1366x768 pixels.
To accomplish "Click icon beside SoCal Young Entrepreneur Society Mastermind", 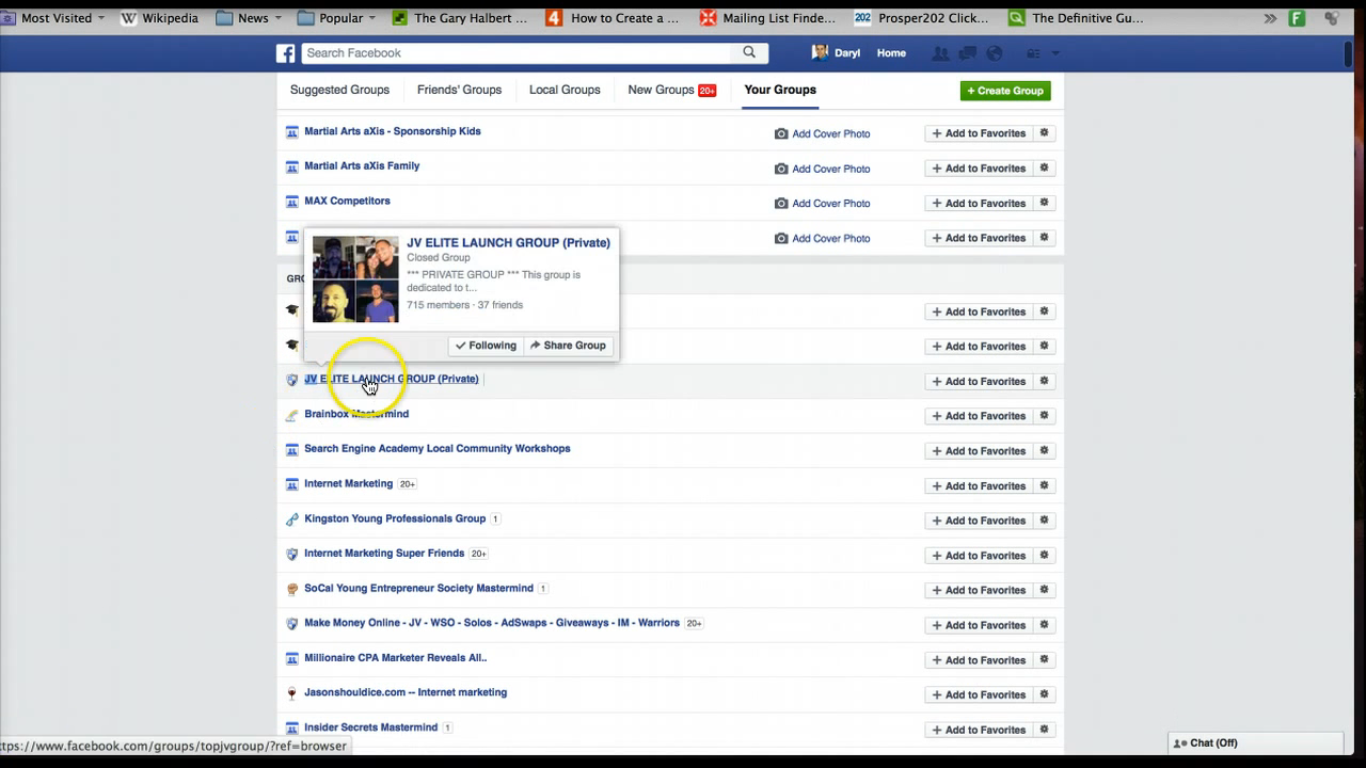I will (292, 589).
